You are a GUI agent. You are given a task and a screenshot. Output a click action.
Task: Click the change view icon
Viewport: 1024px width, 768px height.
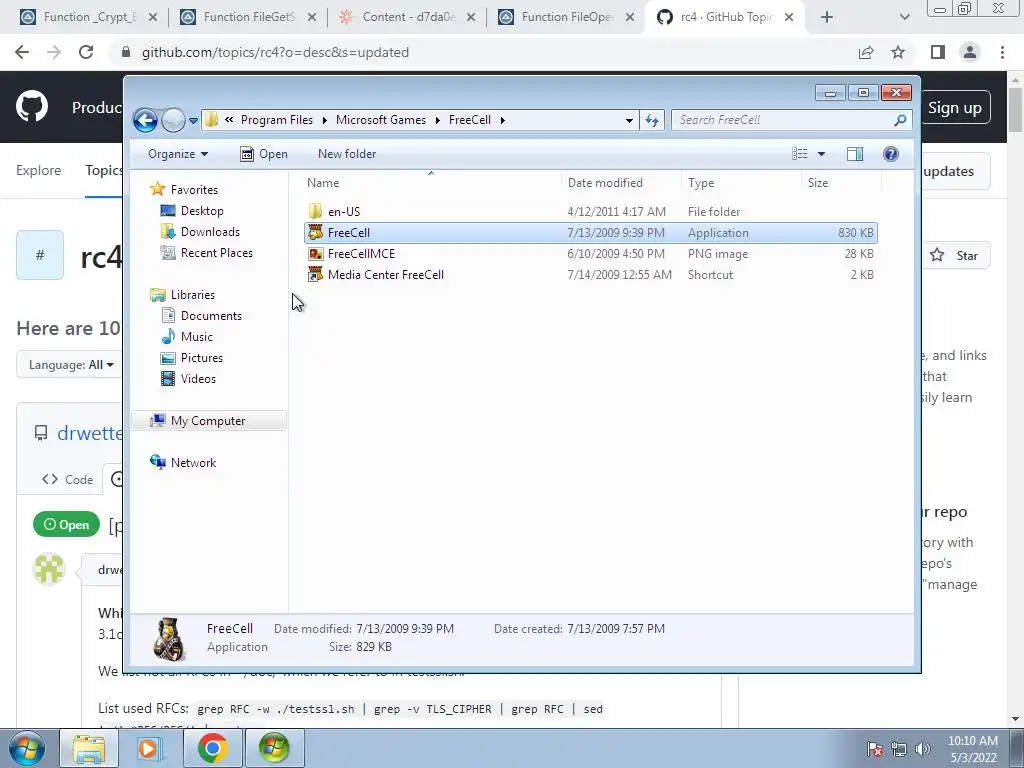pos(799,154)
